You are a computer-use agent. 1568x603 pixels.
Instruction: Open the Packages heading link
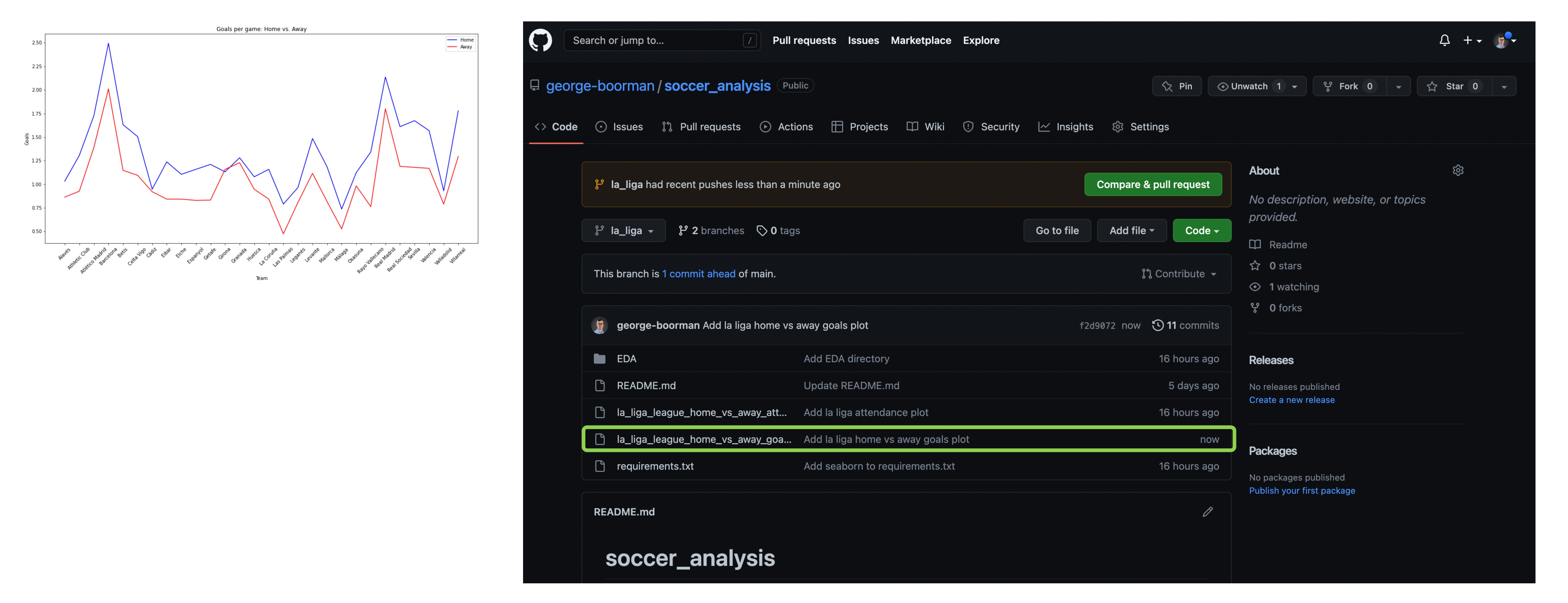[1272, 451]
